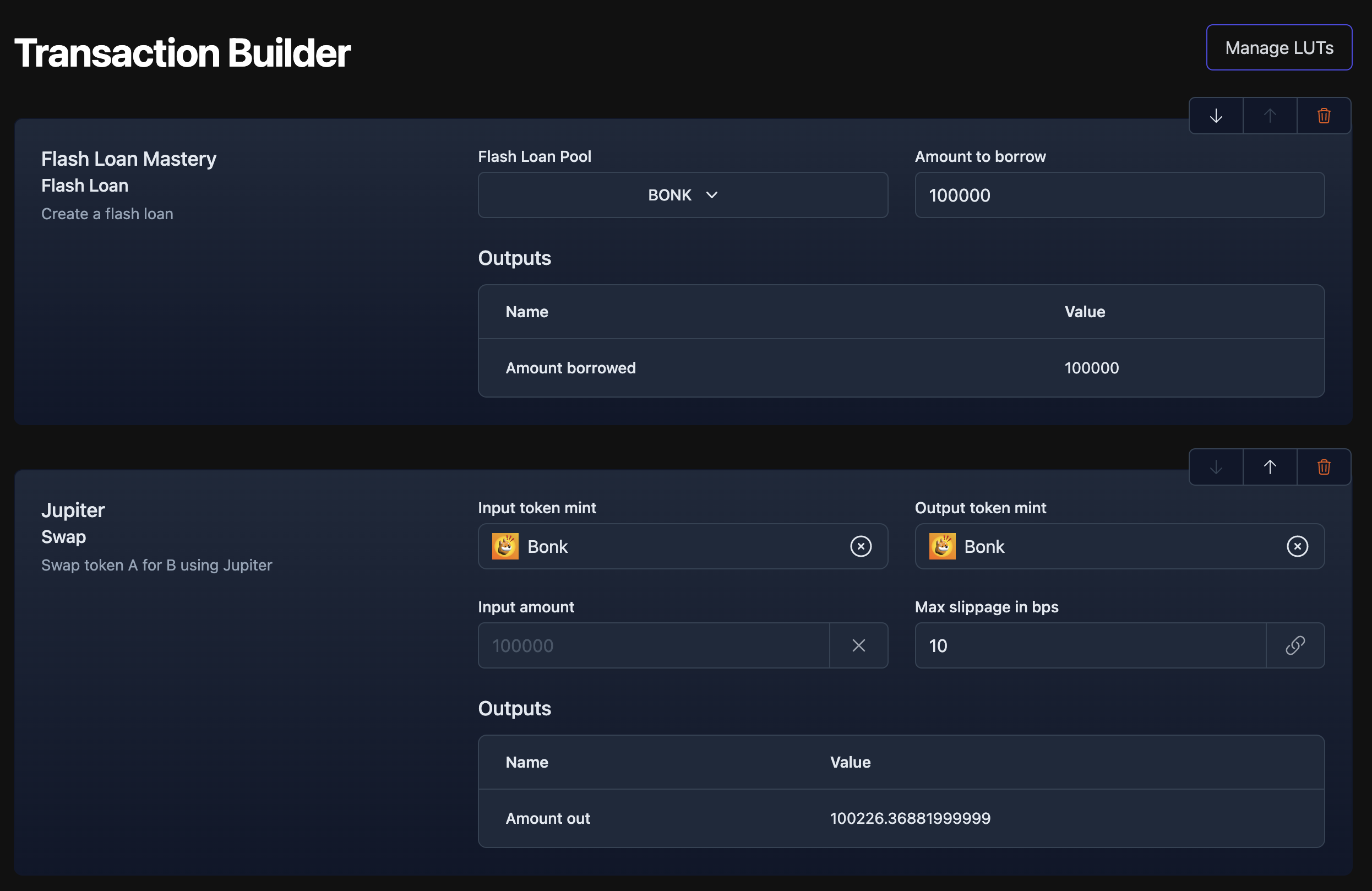The image size is (1372, 891).
Task: Focus the Amount to borrow field
Action: point(1118,195)
